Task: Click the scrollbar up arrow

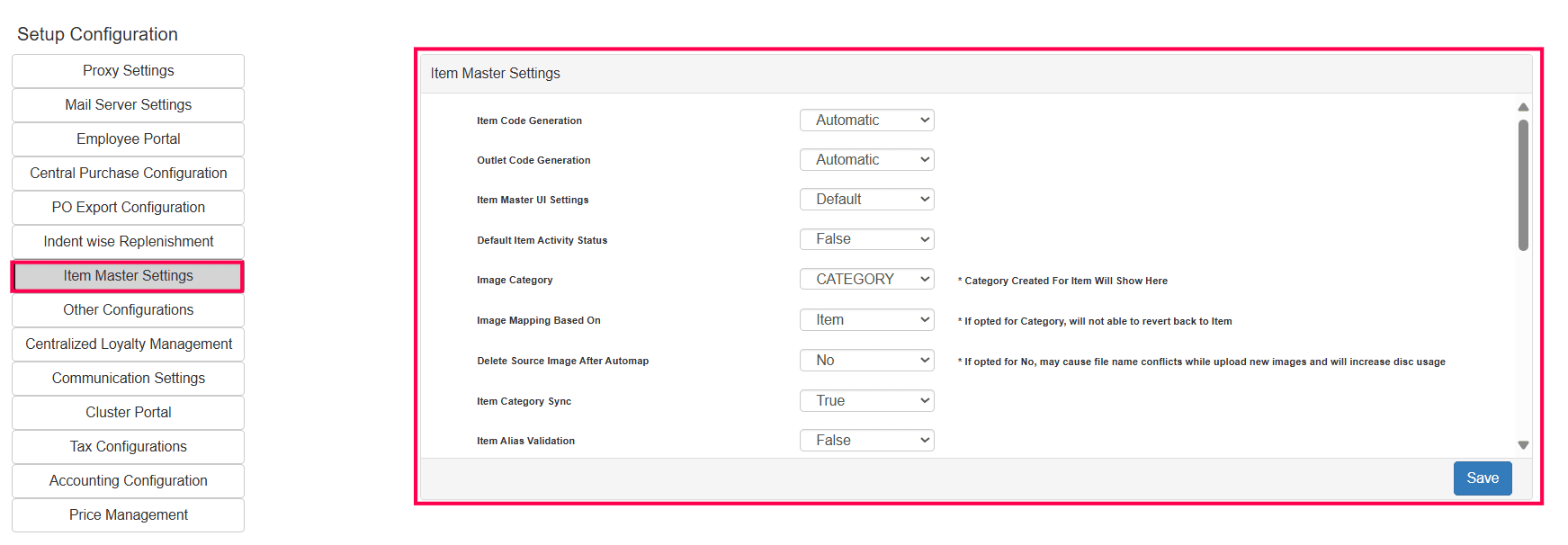Action: (1523, 107)
